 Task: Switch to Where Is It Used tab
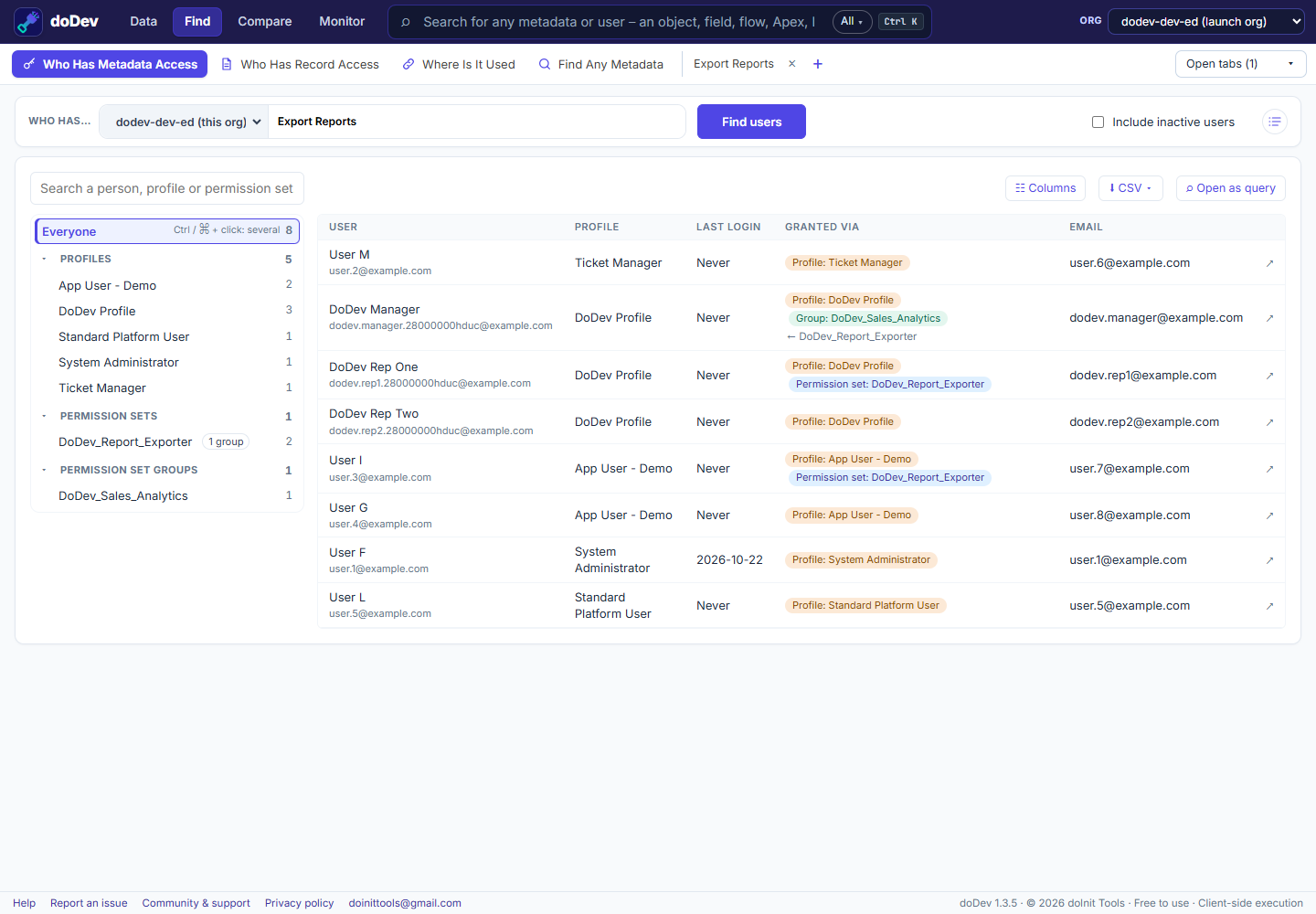[460, 64]
